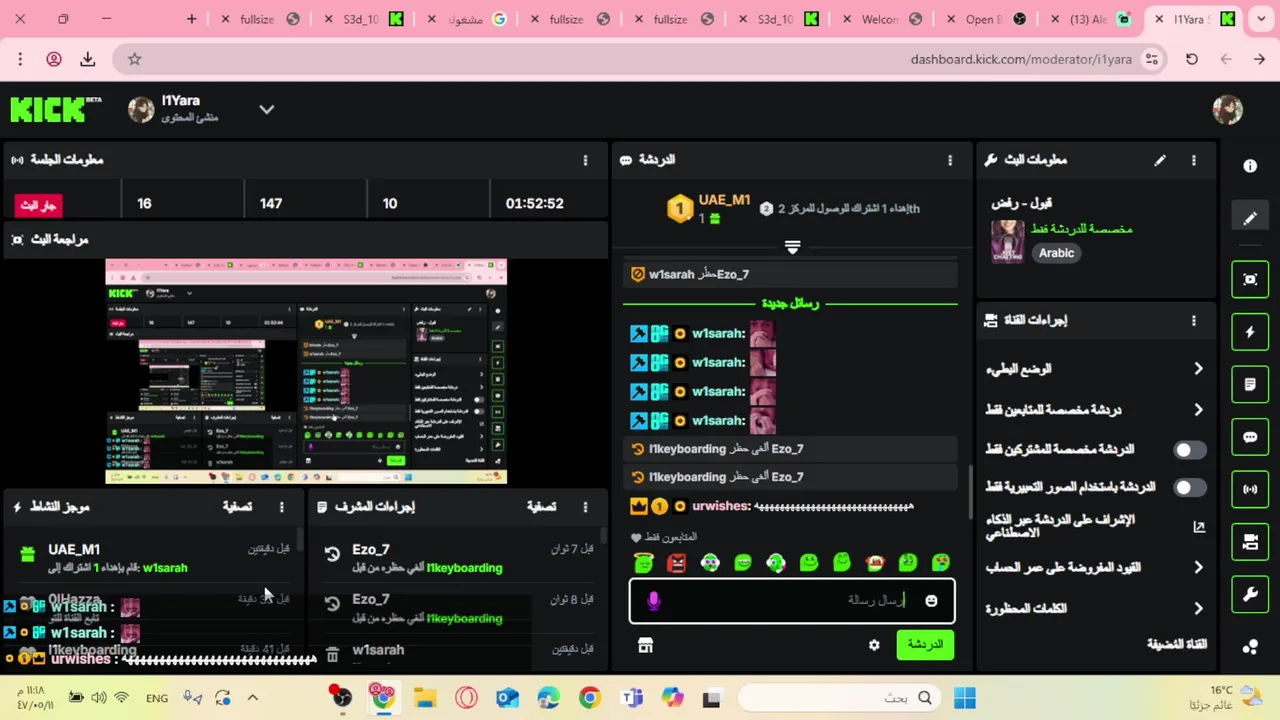This screenshot has height=720, width=1280.
Task: Insert the red angry emote
Action: pos(677,563)
